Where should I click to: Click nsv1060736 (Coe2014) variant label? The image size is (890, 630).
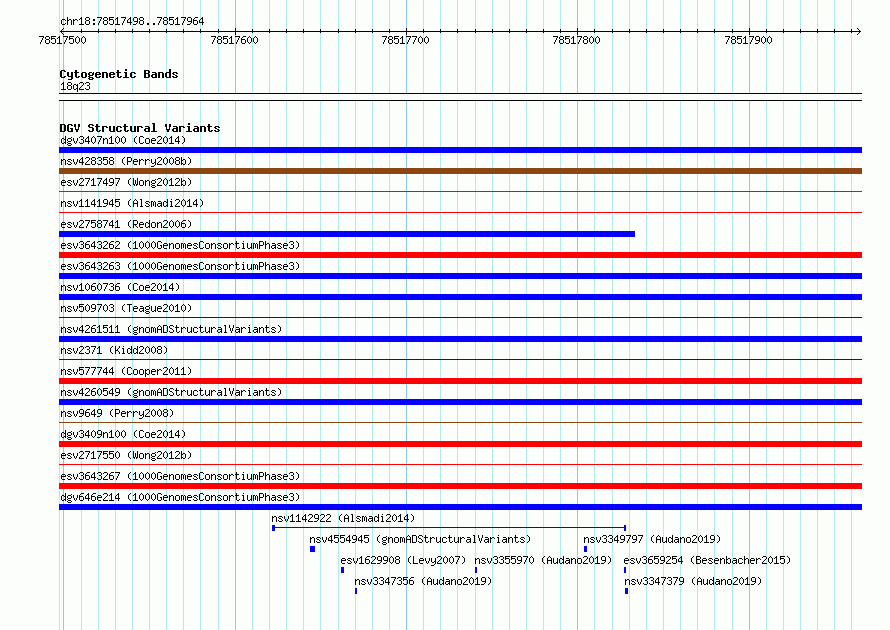[x=120, y=287]
